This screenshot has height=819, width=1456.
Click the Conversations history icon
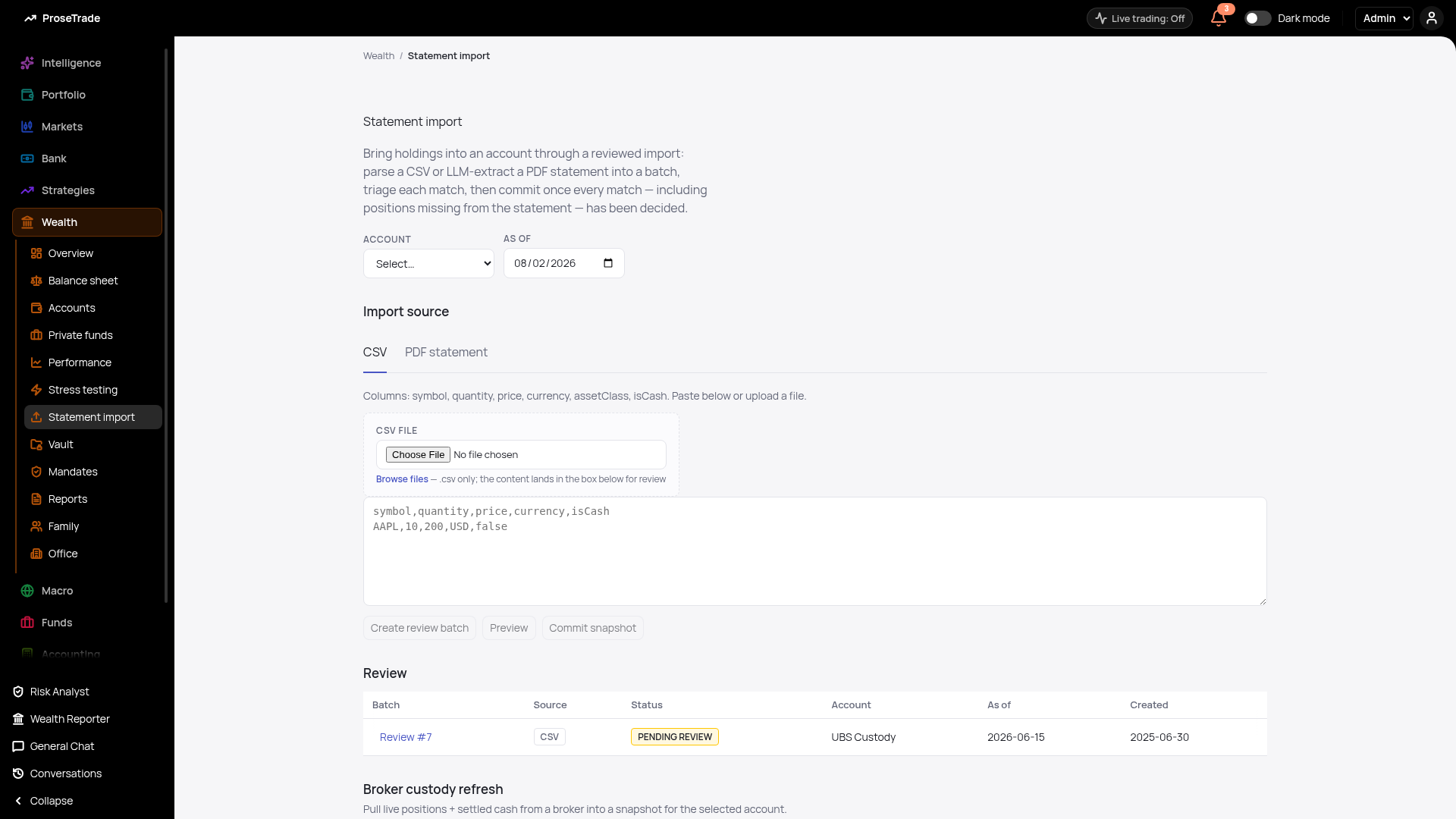tap(18, 773)
